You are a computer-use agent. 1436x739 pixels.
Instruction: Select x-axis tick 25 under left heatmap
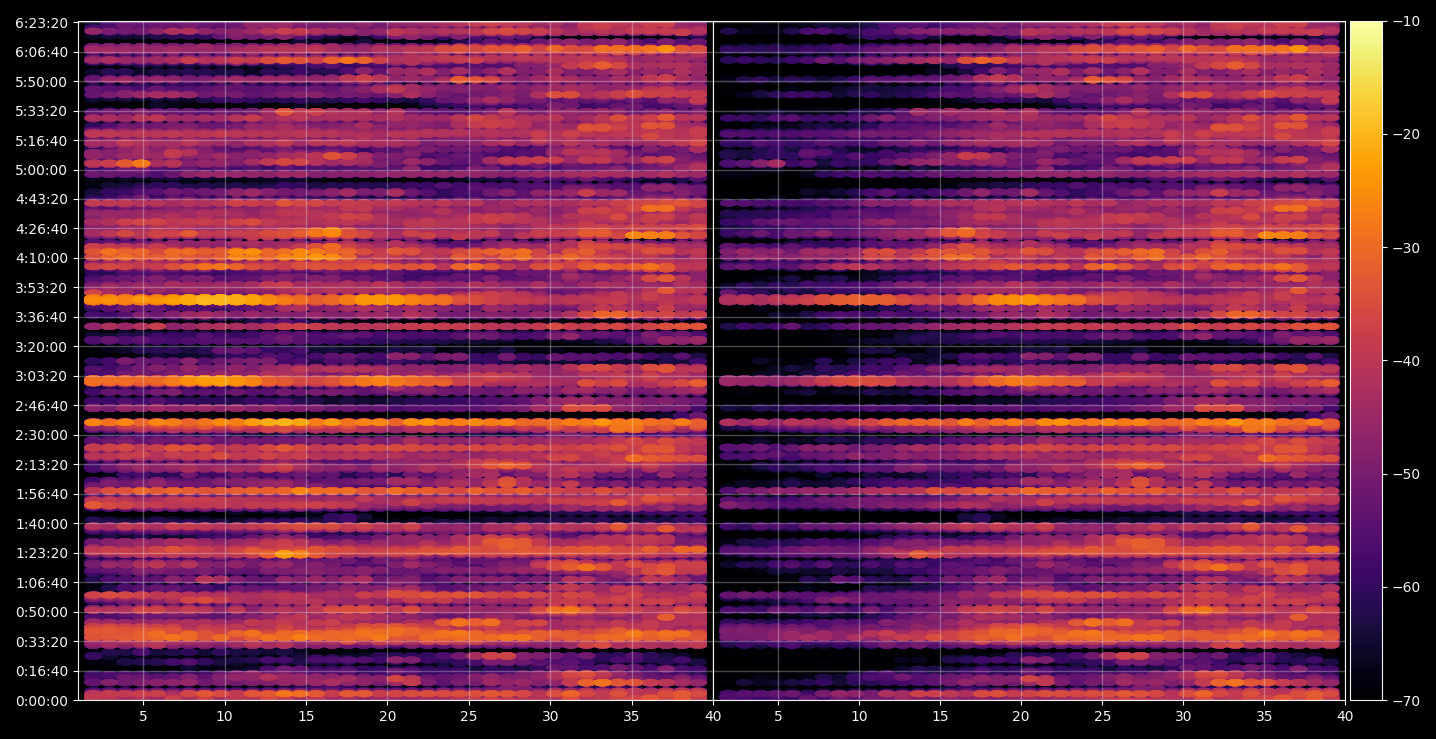469,716
